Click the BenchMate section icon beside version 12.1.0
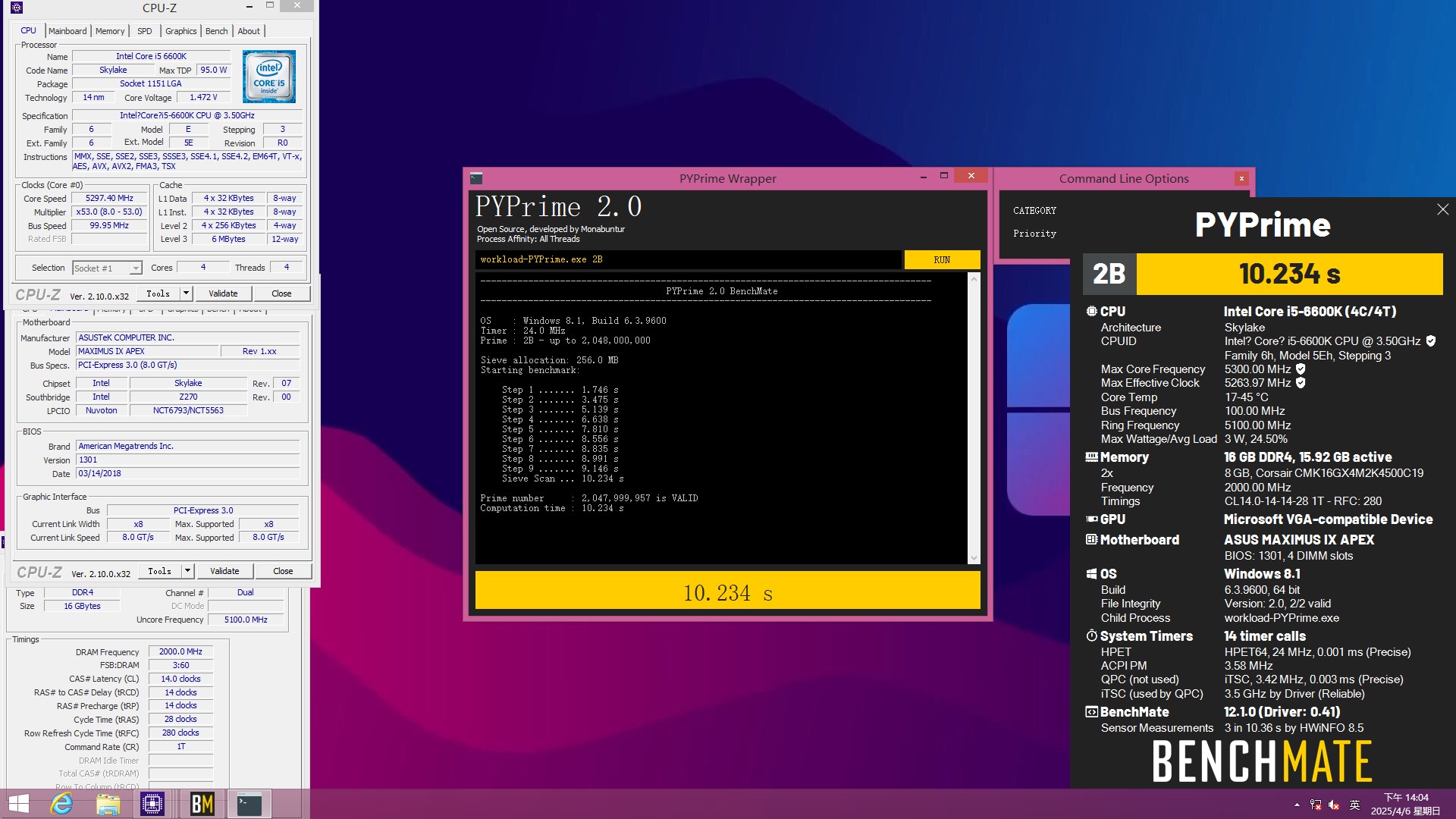The image size is (1456, 819). point(1091,712)
